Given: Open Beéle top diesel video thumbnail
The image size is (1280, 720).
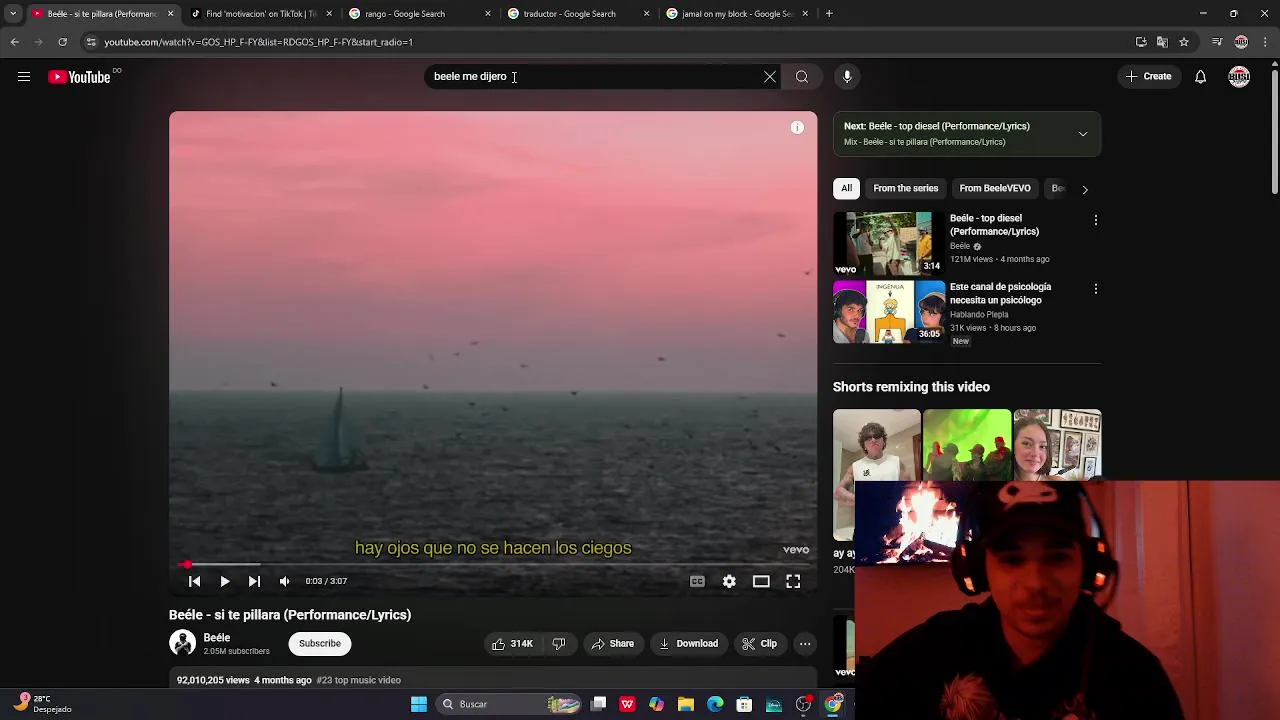Looking at the screenshot, I should 889,243.
